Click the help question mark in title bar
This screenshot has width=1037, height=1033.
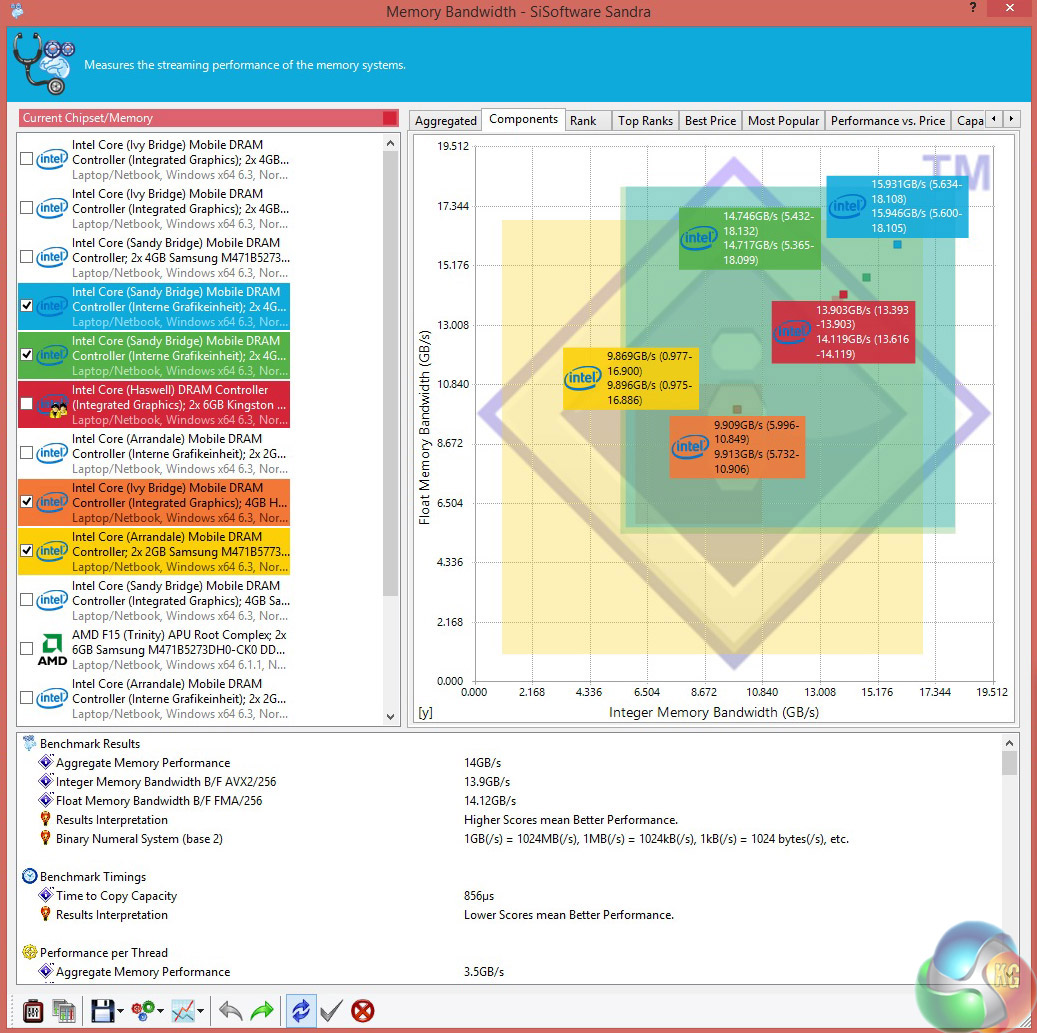point(972,8)
